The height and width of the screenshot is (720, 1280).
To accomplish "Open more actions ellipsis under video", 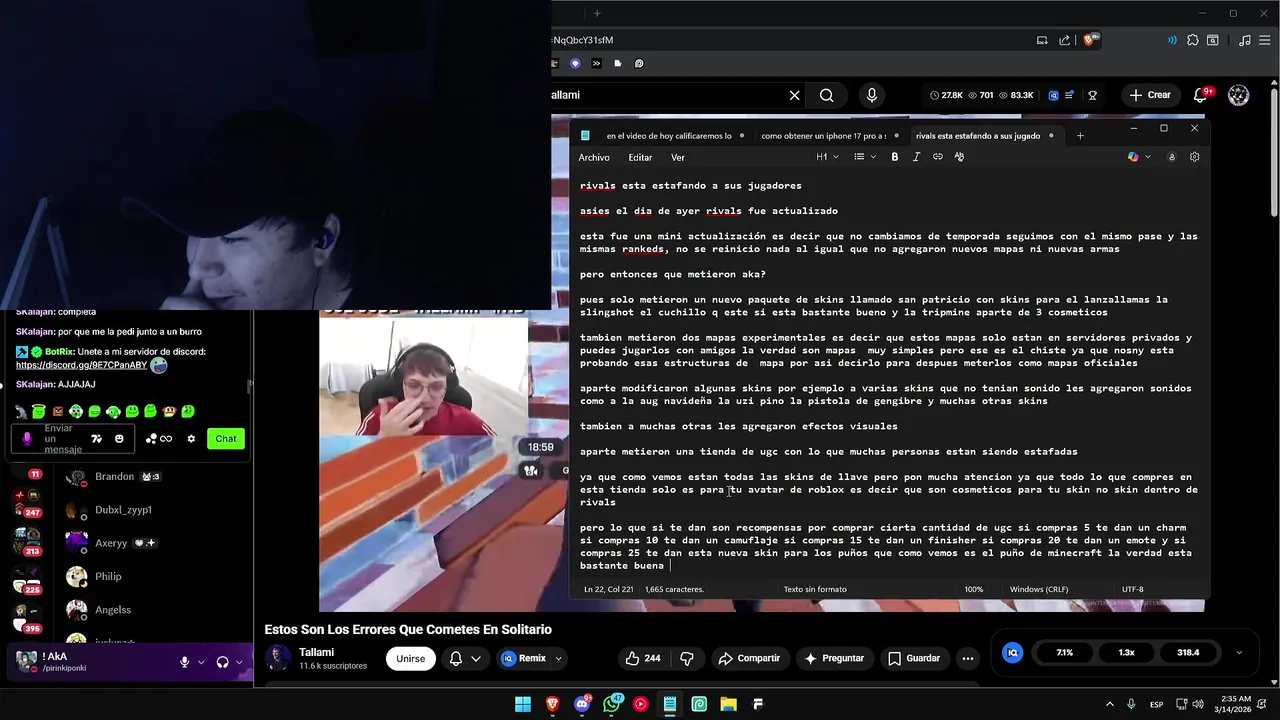I will [x=967, y=658].
